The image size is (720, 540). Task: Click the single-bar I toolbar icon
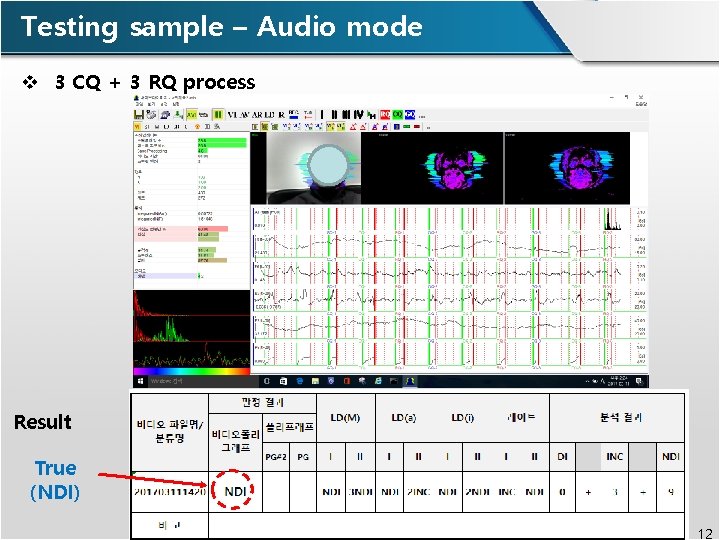point(322,115)
